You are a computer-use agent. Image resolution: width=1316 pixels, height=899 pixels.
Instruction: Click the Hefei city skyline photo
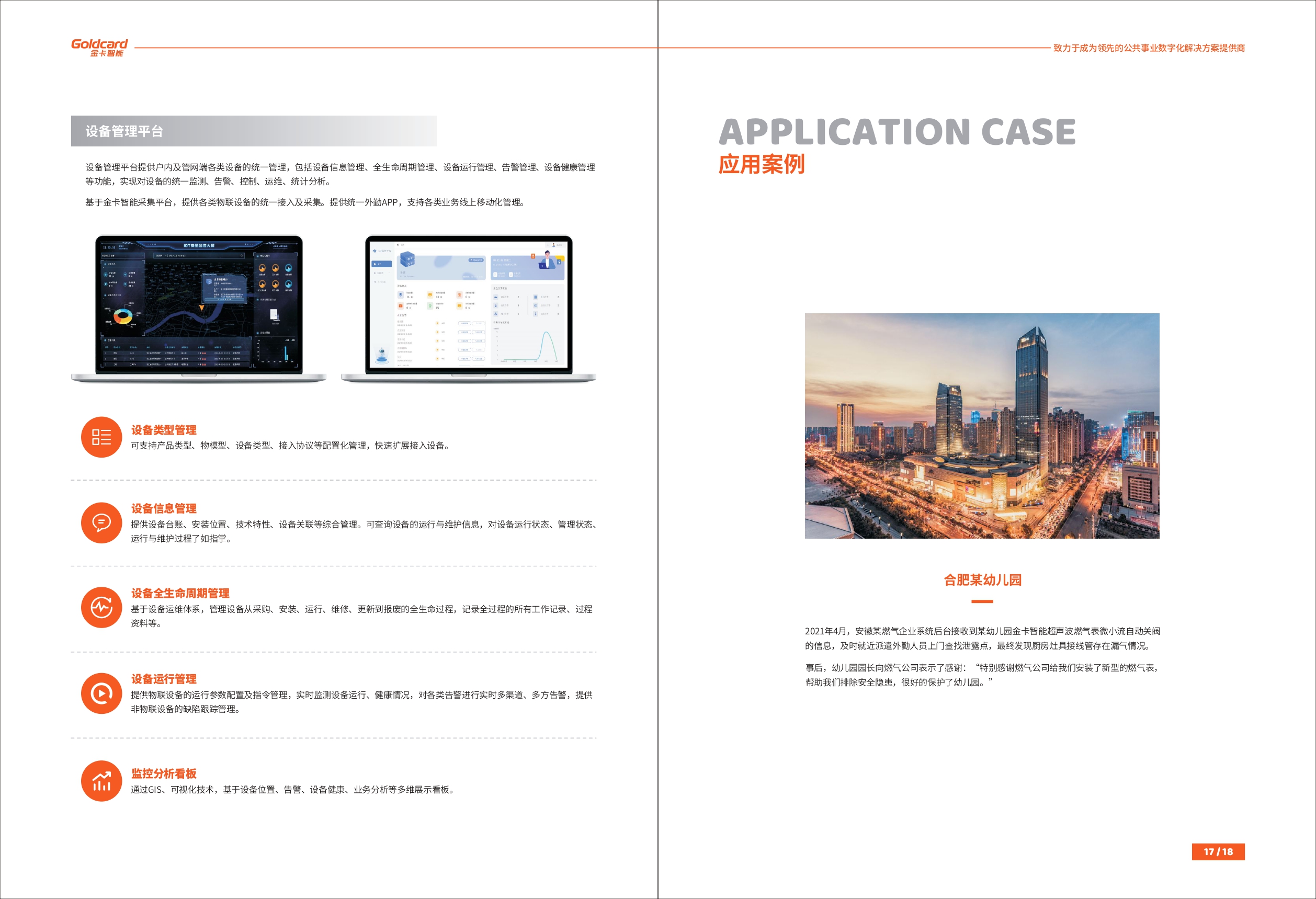tap(982, 426)
